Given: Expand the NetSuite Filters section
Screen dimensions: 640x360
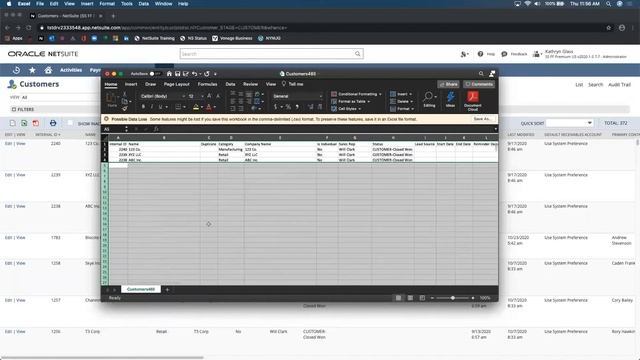Looking at the screenshot, I should [23, 109].
